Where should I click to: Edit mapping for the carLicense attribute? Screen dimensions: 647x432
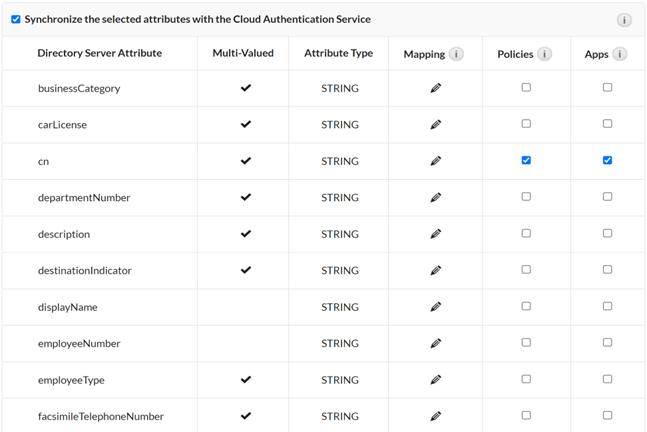(x=435, y=125)
